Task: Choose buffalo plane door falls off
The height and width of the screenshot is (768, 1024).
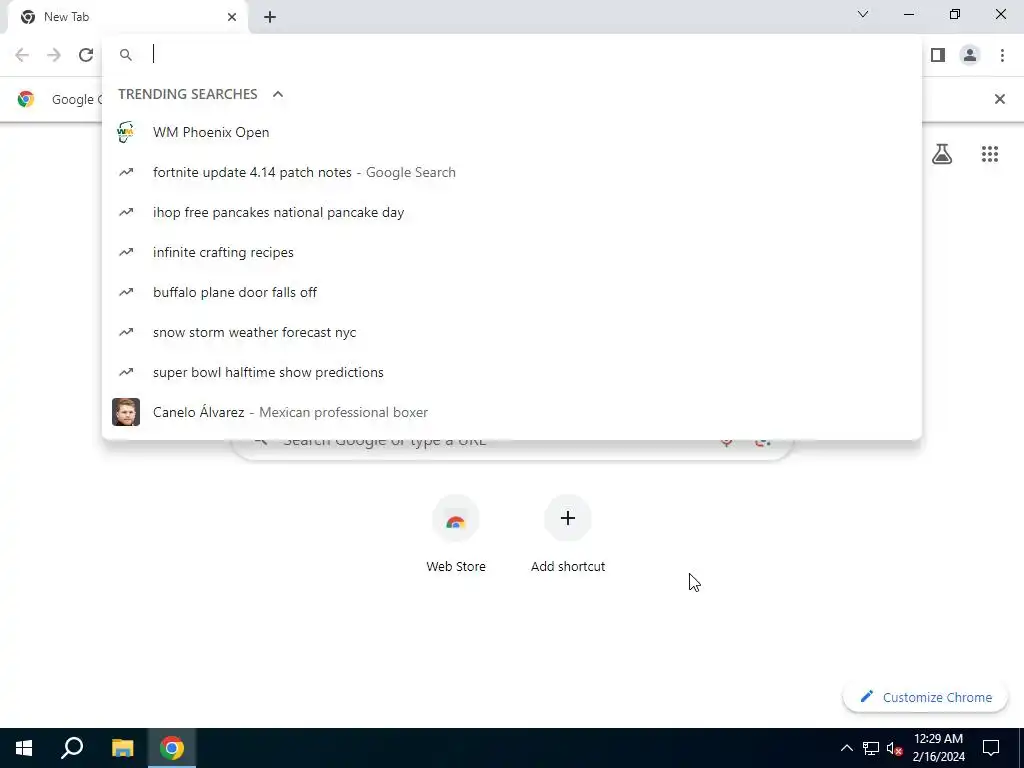Action: point(512,292)
